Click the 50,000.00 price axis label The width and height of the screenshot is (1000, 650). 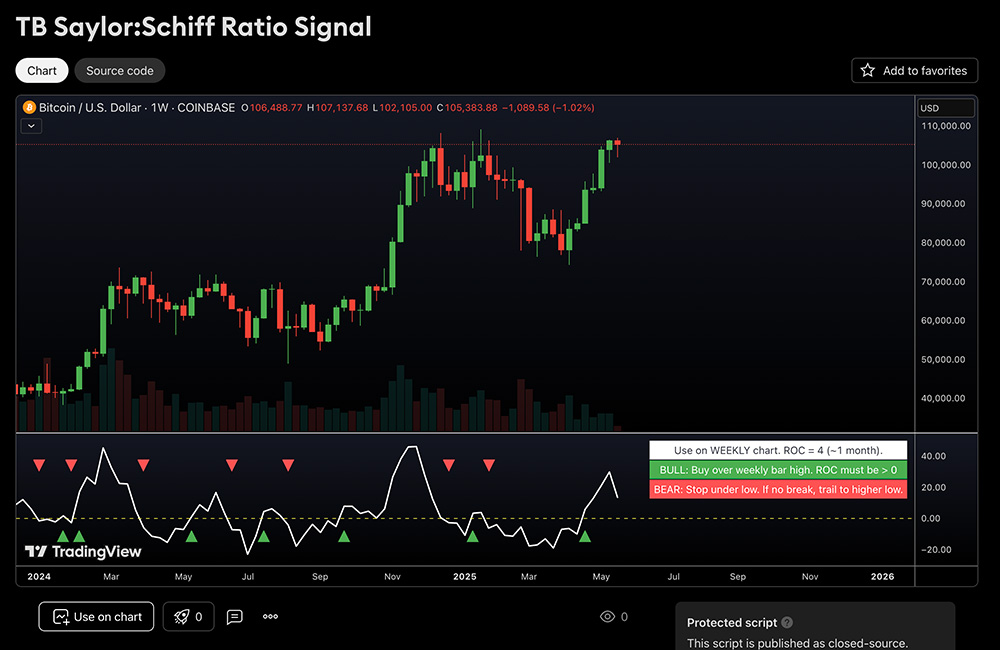click(x=943, y=359)
